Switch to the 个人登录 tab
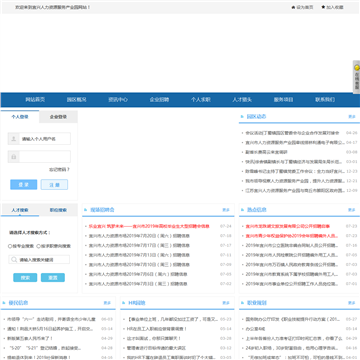The height and width of the screenshot is (360, 360). pyautogui.click(x=20, y=117)
